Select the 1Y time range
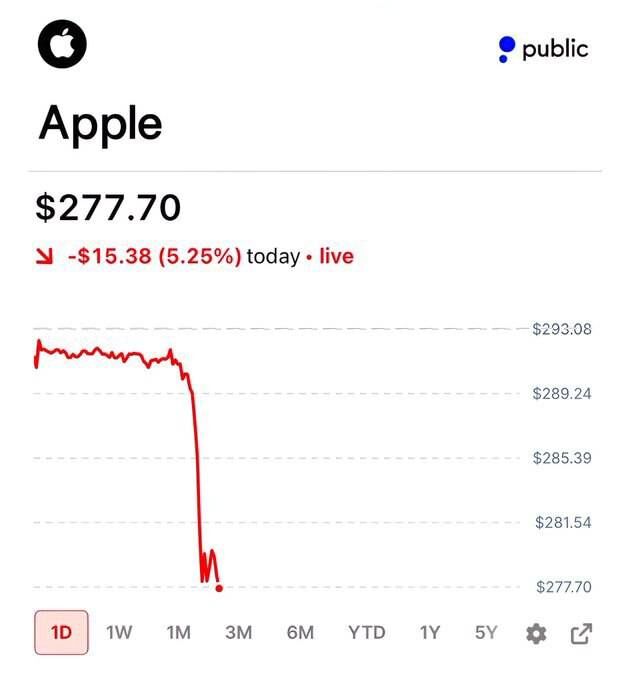Viewport: 623px width, 680px height. click(x=430, y=633)
